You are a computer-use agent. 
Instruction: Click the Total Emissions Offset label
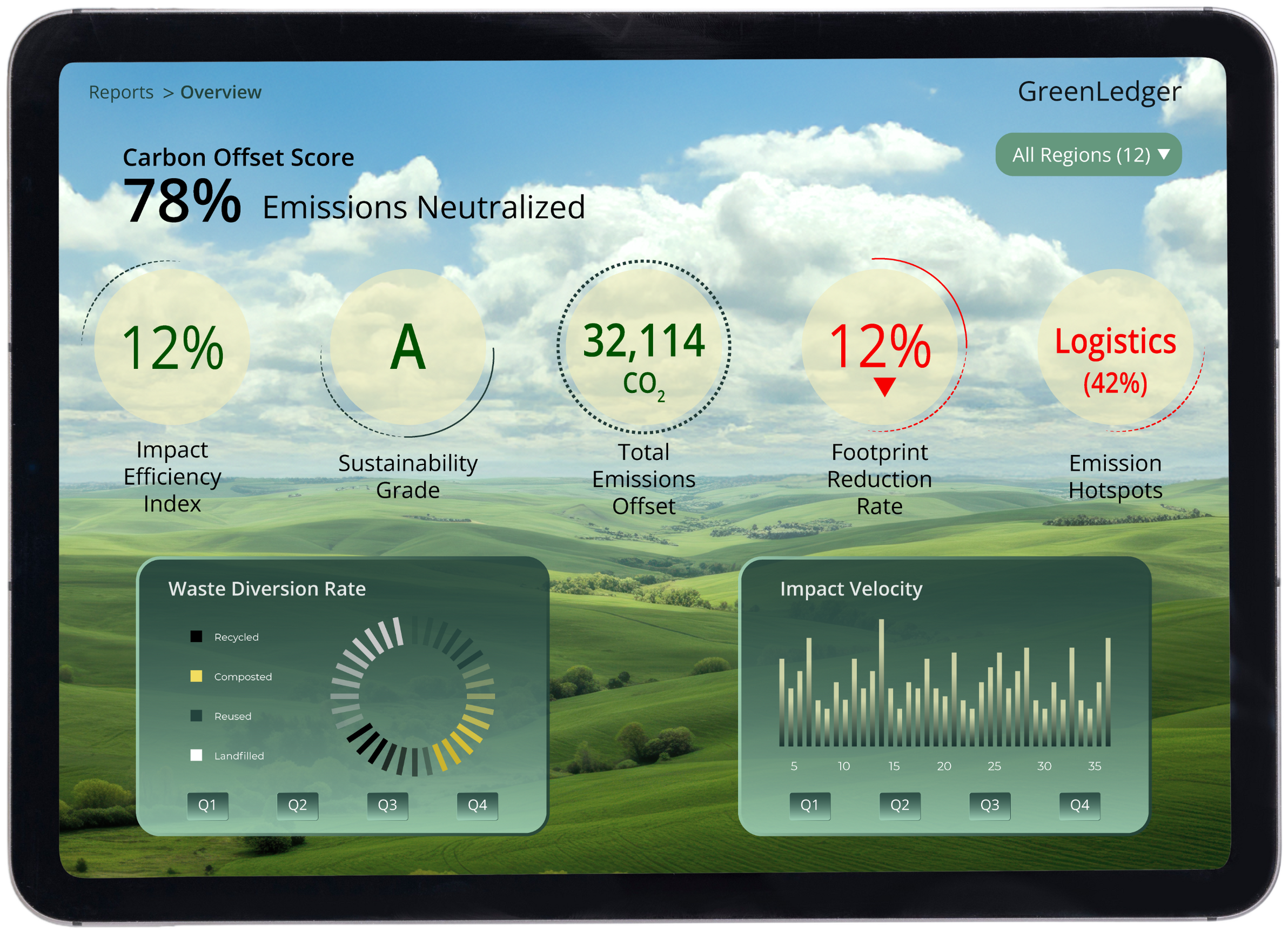point(643,479)
